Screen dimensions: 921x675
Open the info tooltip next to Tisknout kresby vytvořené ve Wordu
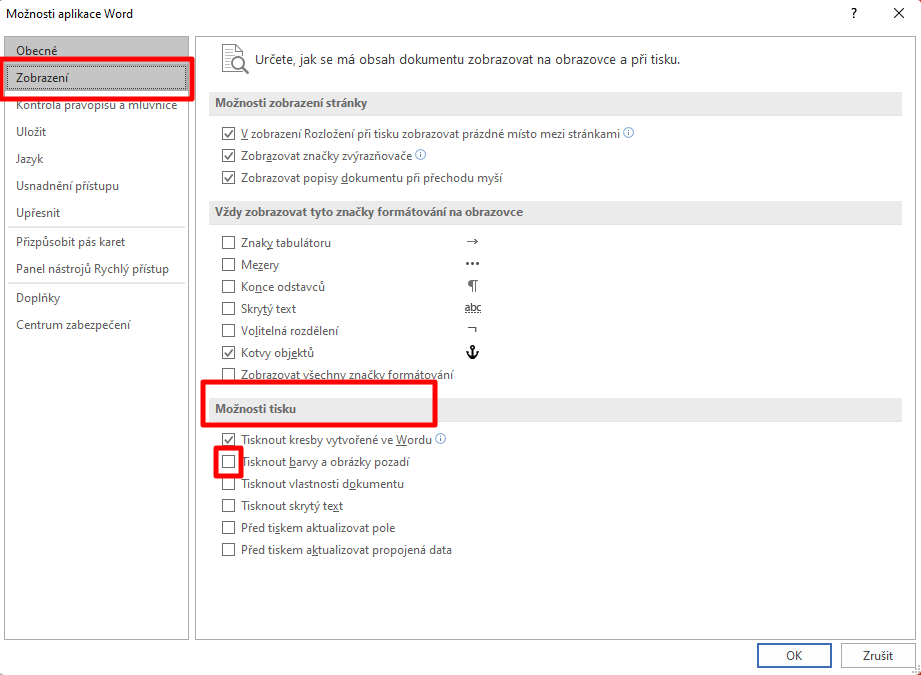tap(441, 439)
